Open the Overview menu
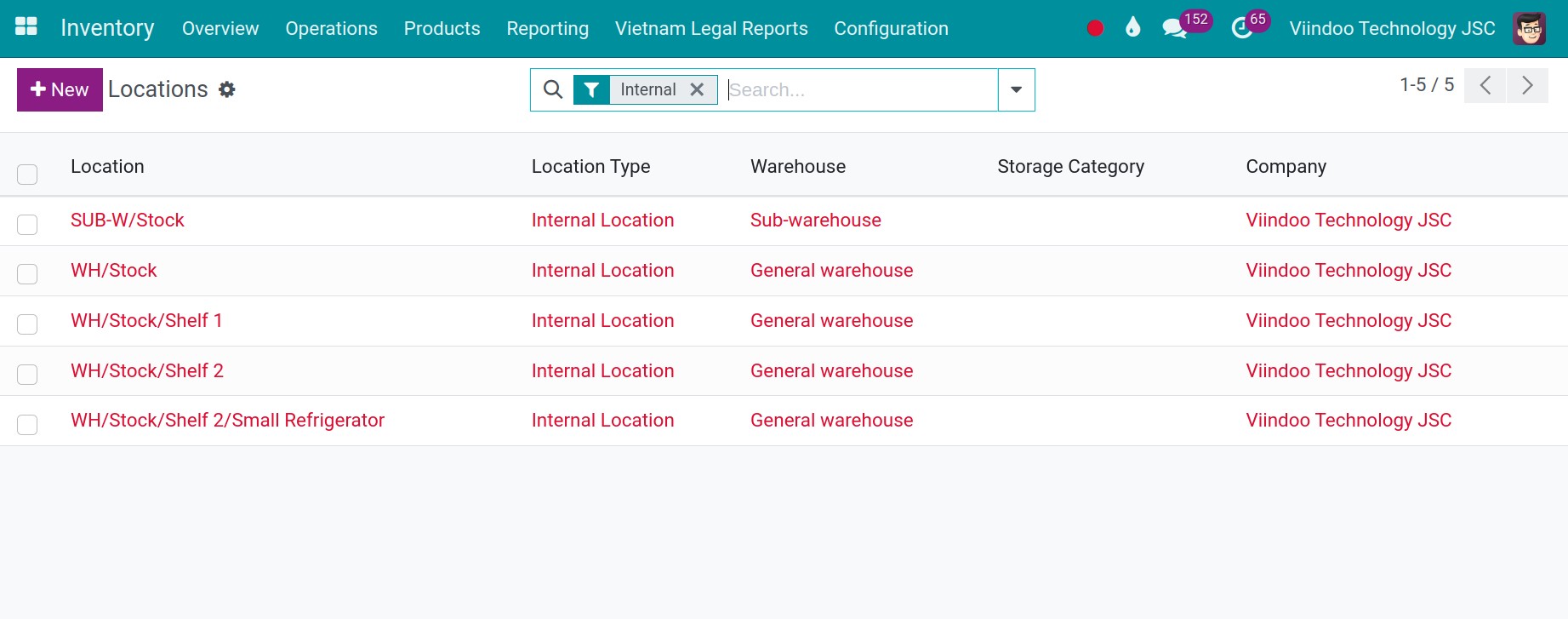 (x=220, y=29)
